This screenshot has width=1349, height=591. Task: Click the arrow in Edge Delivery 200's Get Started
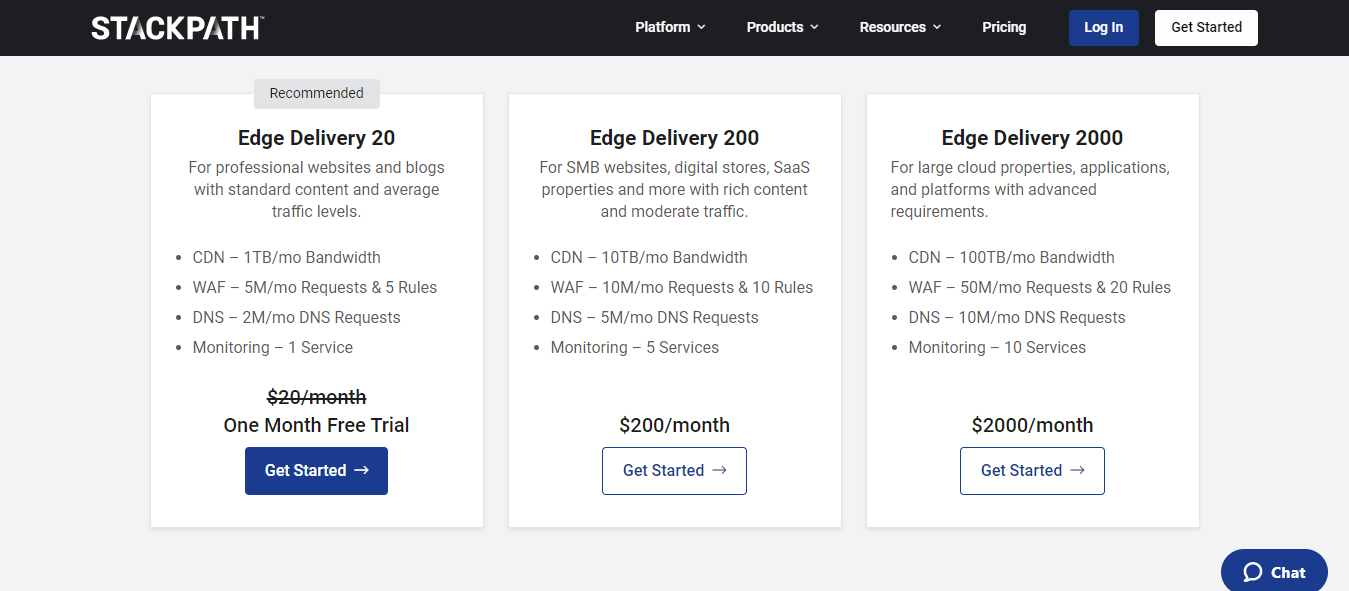[719, 471]
